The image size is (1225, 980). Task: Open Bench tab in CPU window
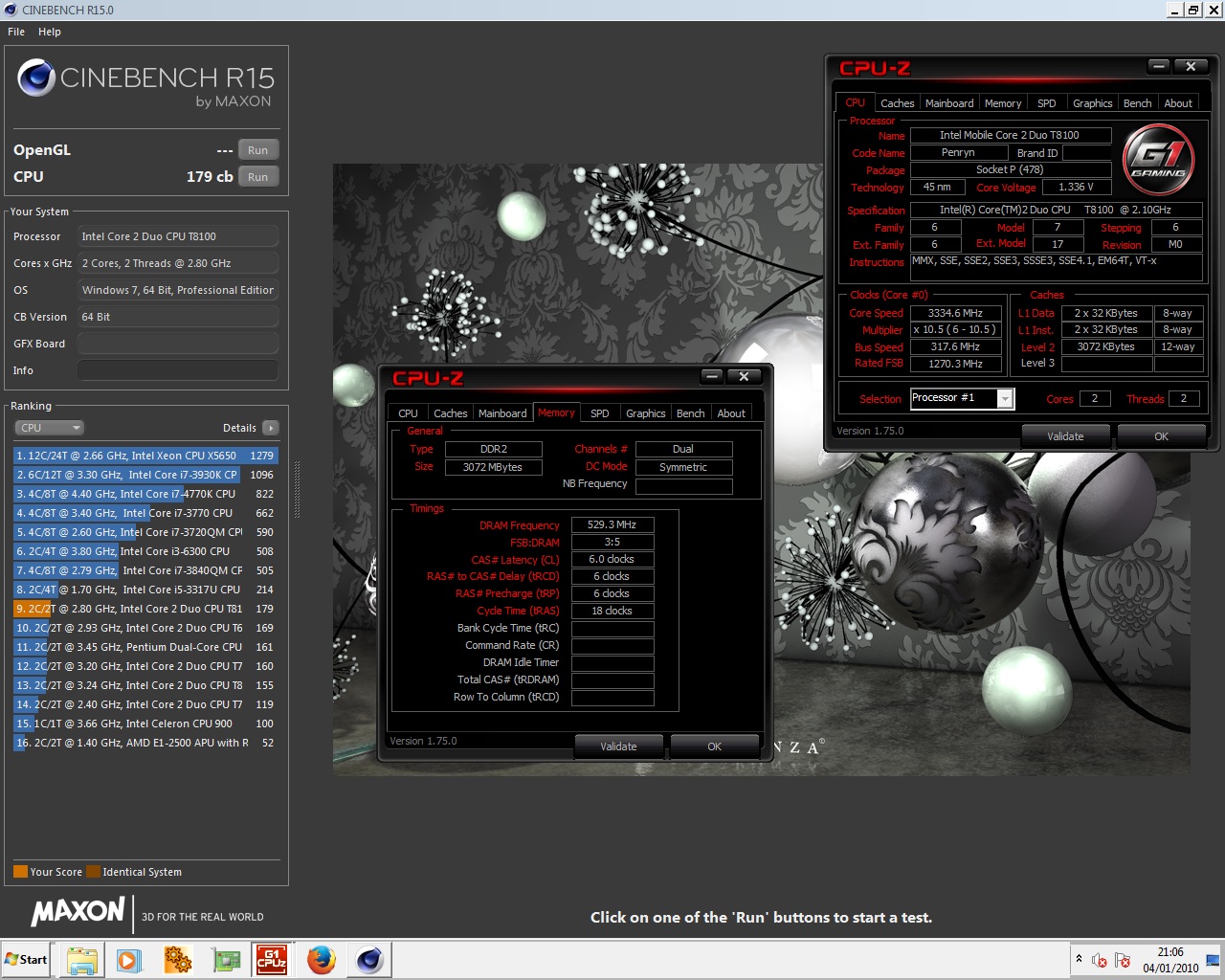coord(1138,103)
